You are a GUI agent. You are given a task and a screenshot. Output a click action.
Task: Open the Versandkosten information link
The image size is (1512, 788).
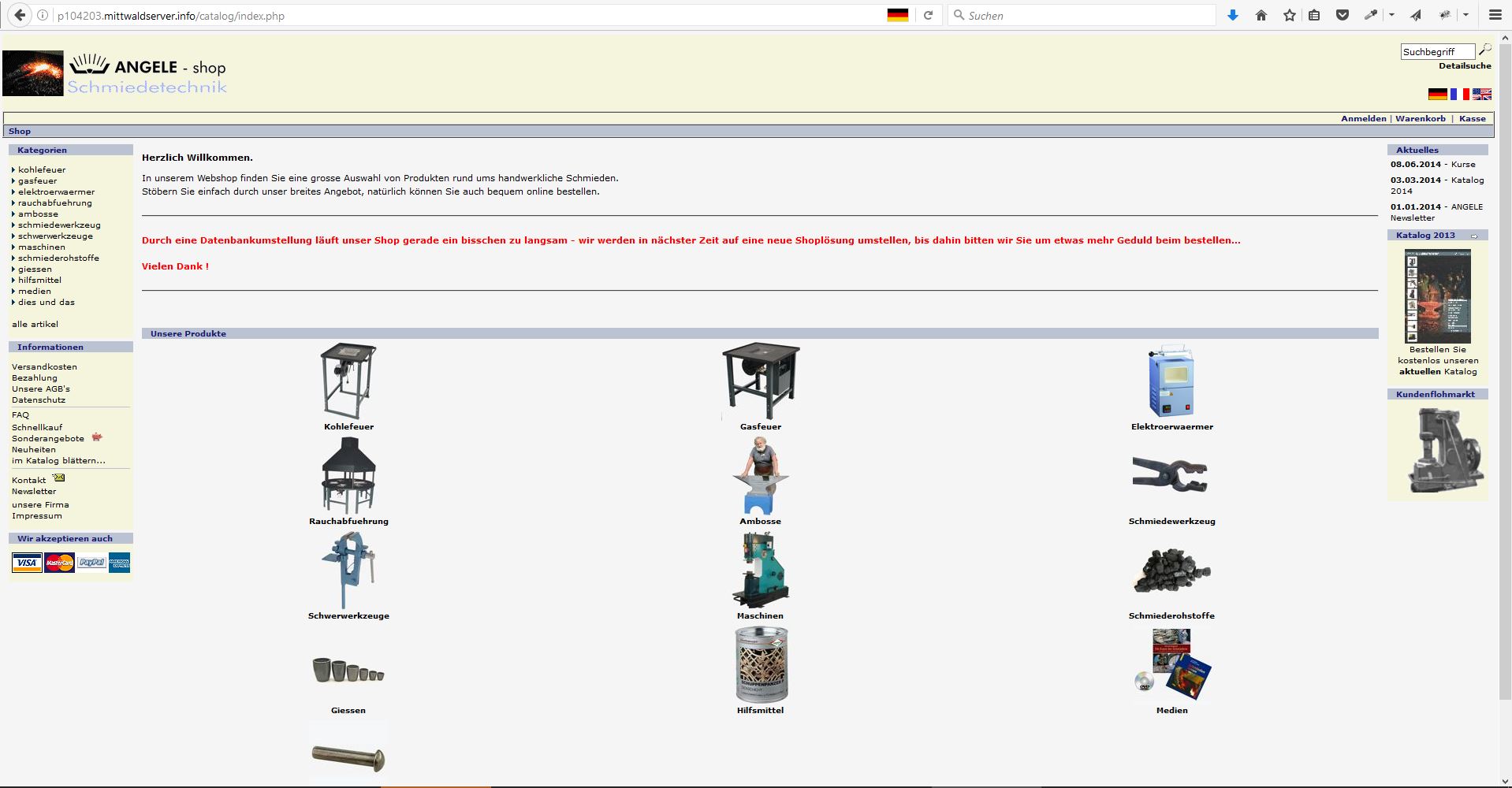point(44,367)
